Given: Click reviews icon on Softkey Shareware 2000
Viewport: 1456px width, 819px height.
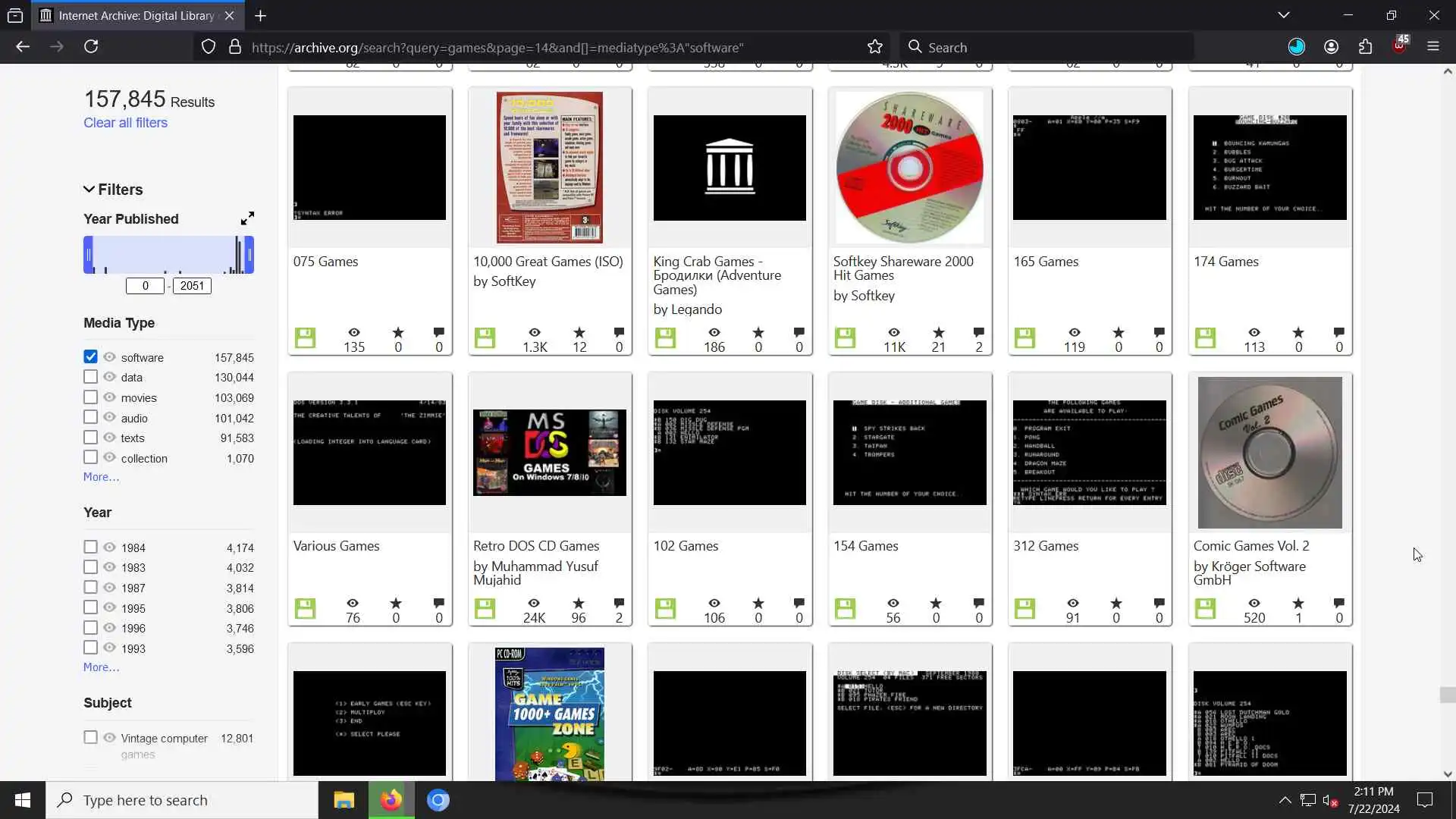Looking at the screenshot, I should [x=978, y=333].
